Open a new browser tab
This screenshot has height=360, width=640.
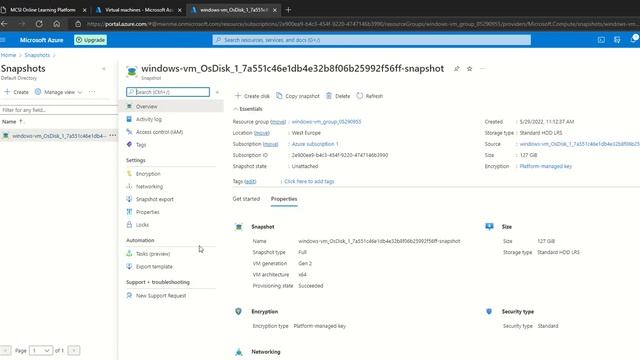[289, 10]
